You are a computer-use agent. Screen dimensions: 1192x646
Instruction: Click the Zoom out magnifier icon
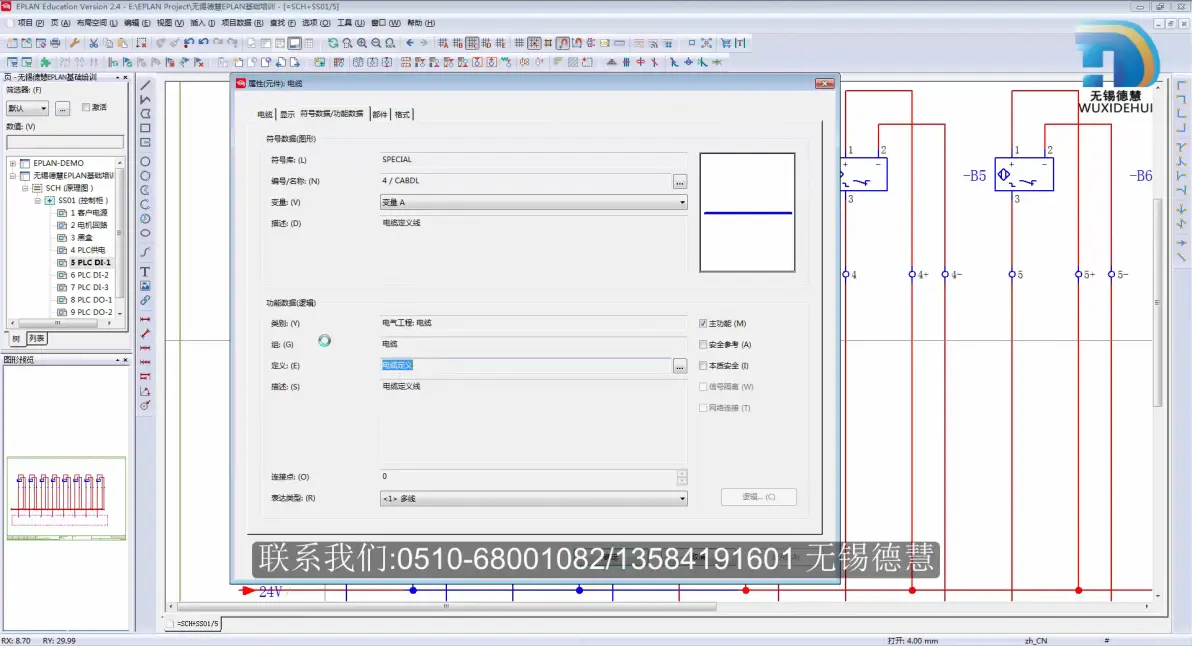[376, 43]
